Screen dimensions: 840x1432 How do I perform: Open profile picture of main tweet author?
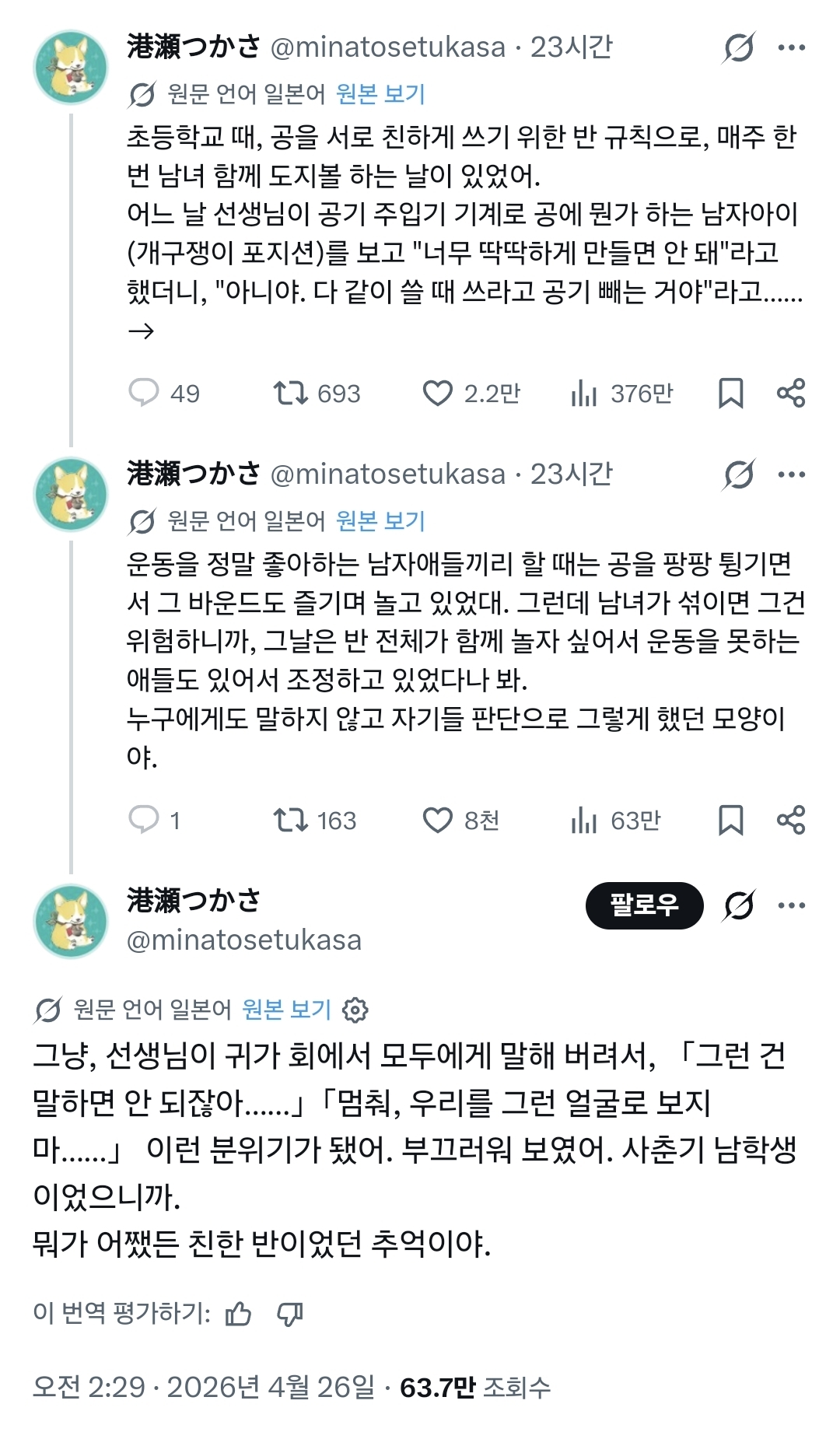pos(71,921)
